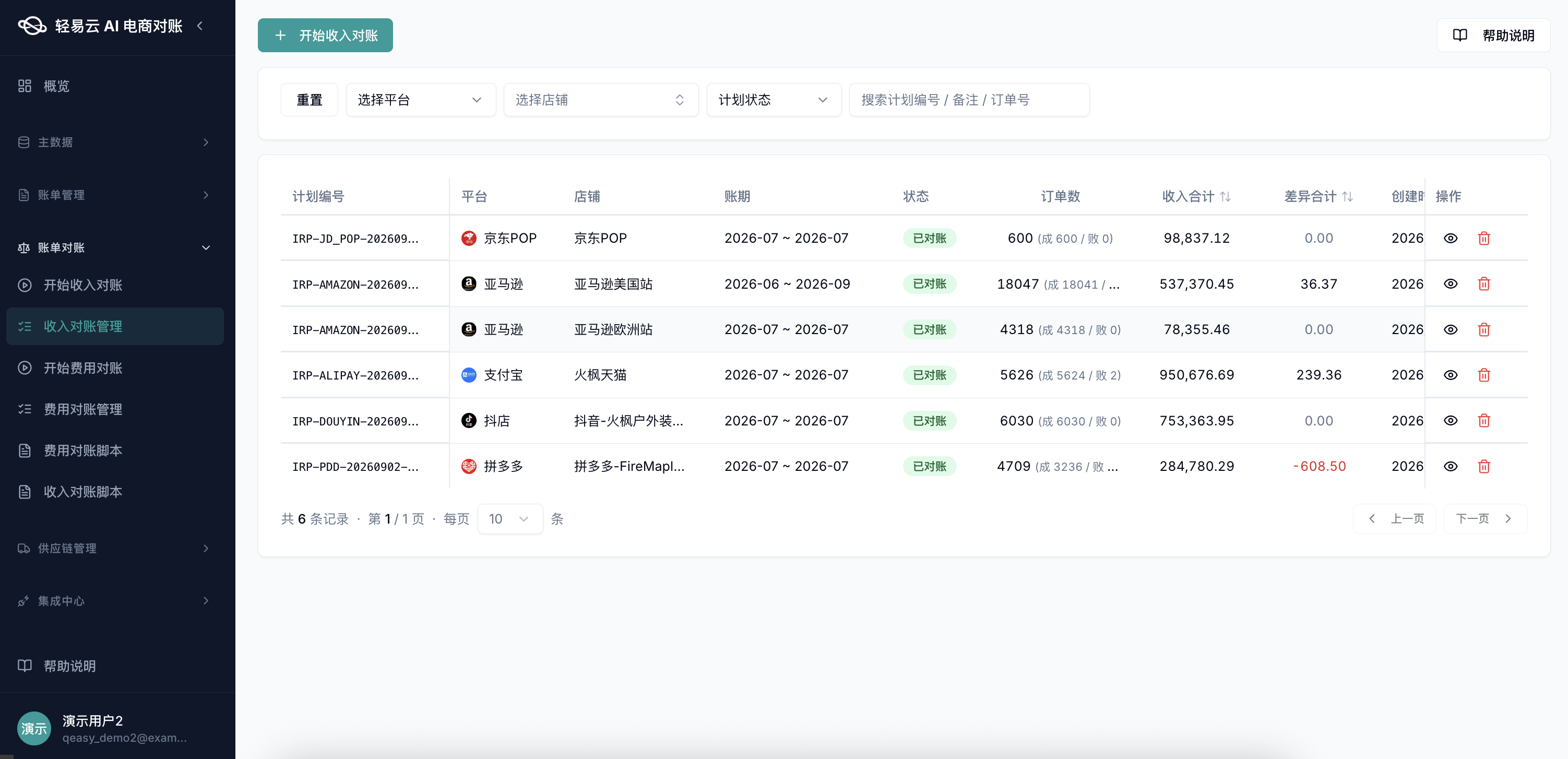This screenshot has height=759, width=1568.
Task: Open the 选择店铺 selector
Action: pos(601,100)
